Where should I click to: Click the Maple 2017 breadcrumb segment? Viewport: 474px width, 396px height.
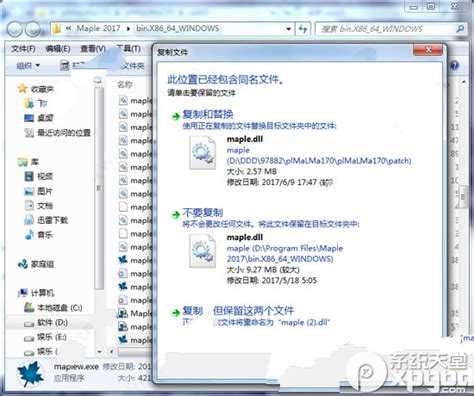[x=98, y=28]
